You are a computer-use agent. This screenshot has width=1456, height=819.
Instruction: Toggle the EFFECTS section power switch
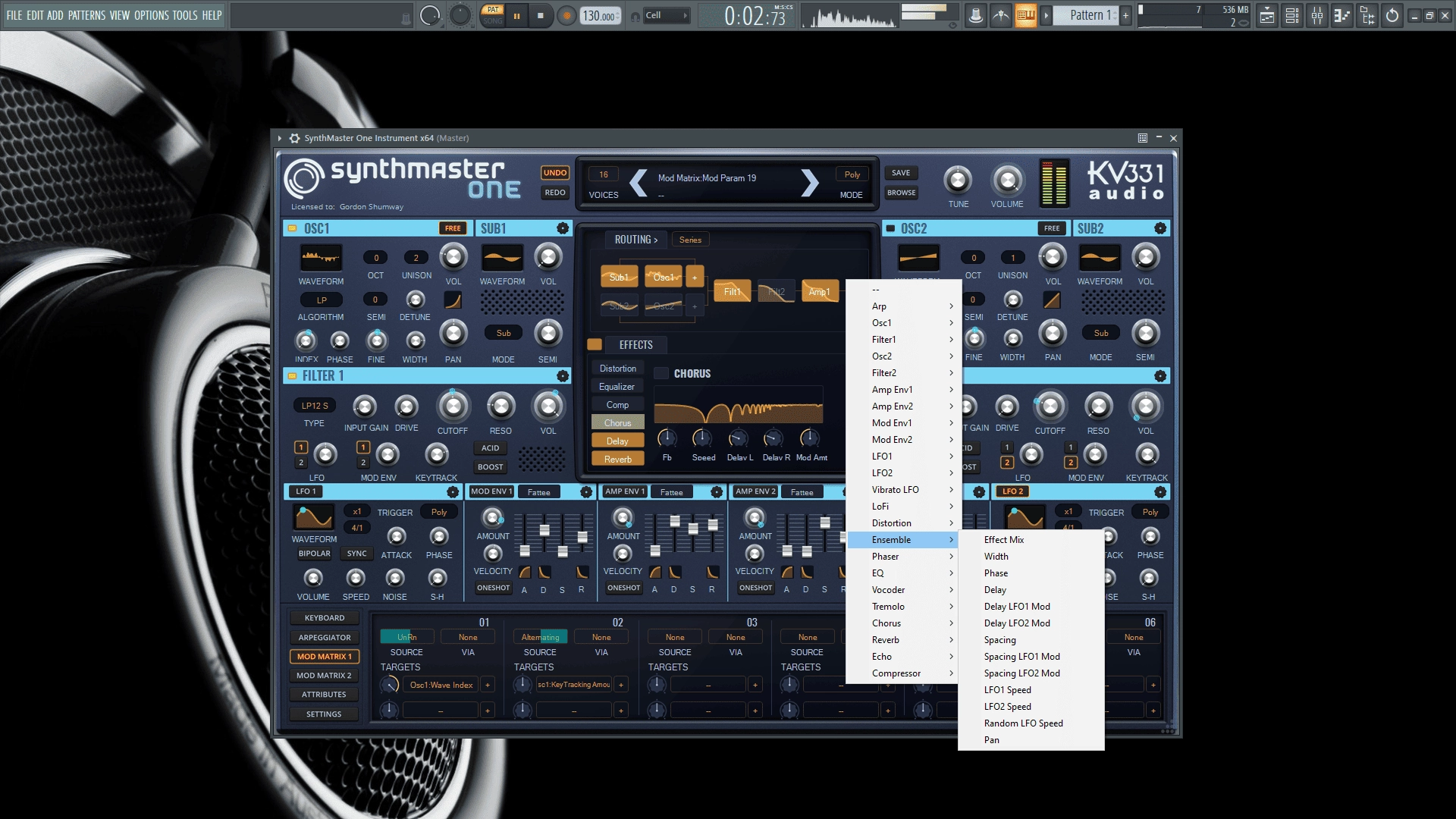595,344
